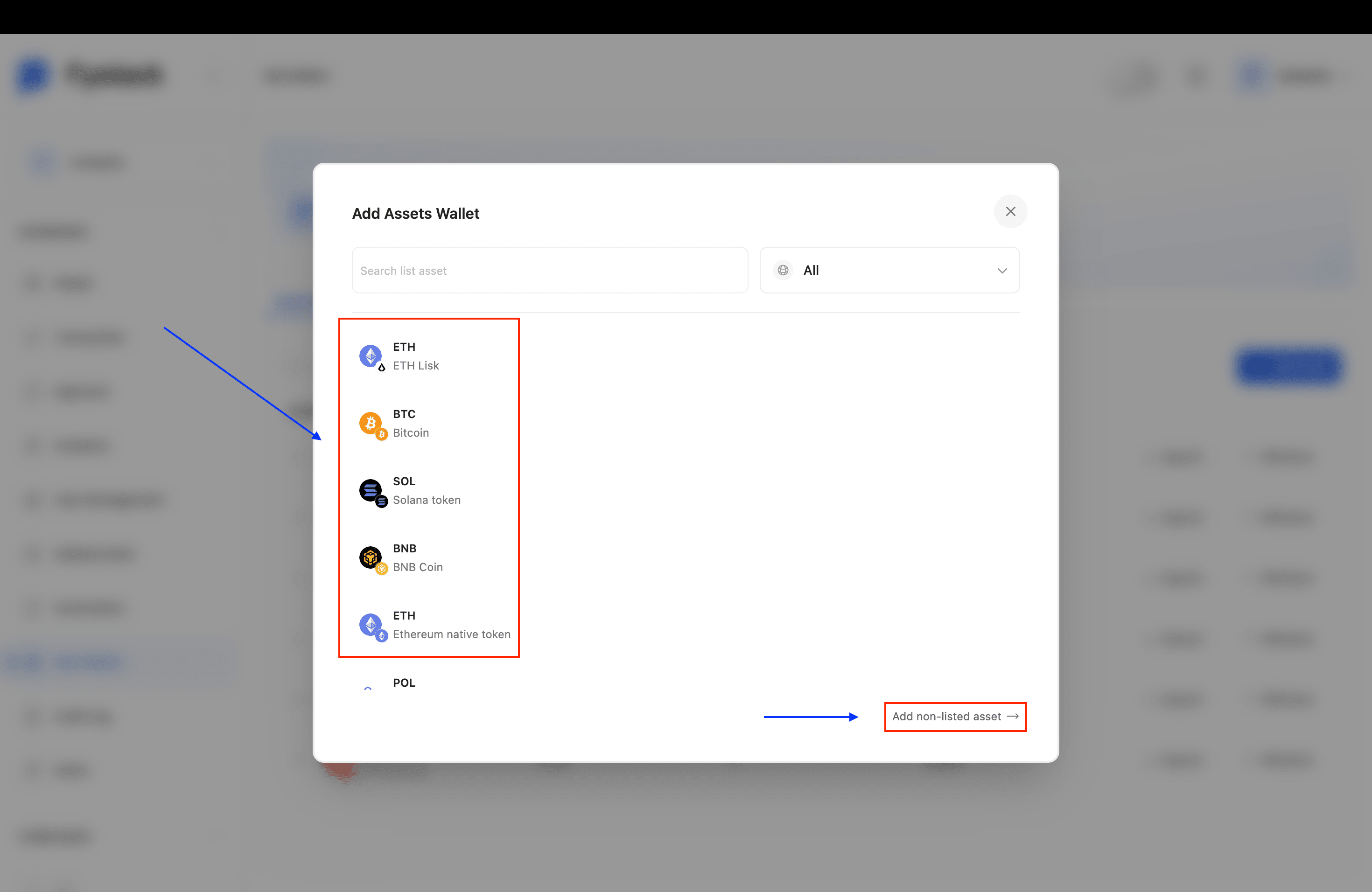Click the POL label in the list
This screenshot has width=1372, height=892.
tap(404, 683)
